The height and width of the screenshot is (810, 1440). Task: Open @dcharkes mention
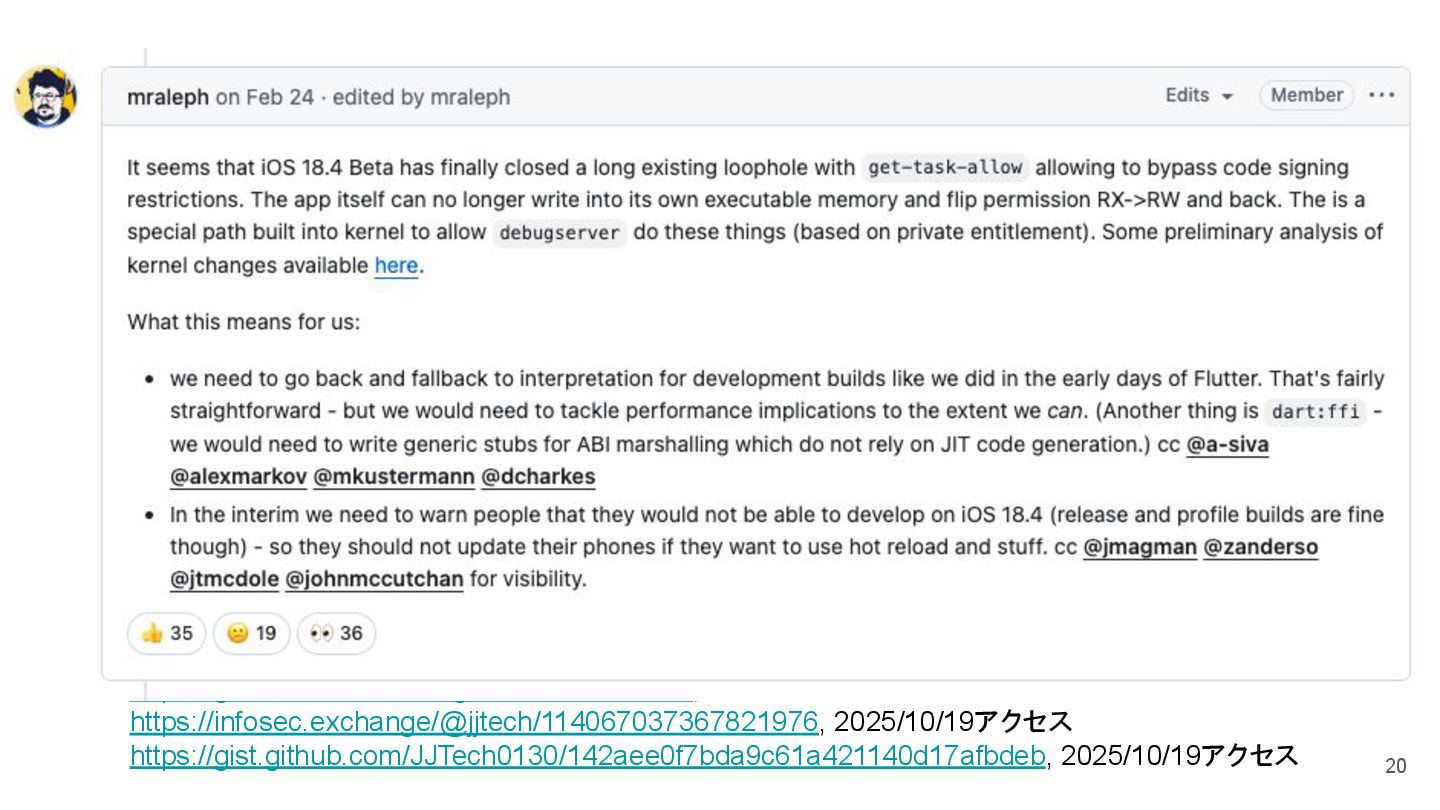[x=538, y=477]
